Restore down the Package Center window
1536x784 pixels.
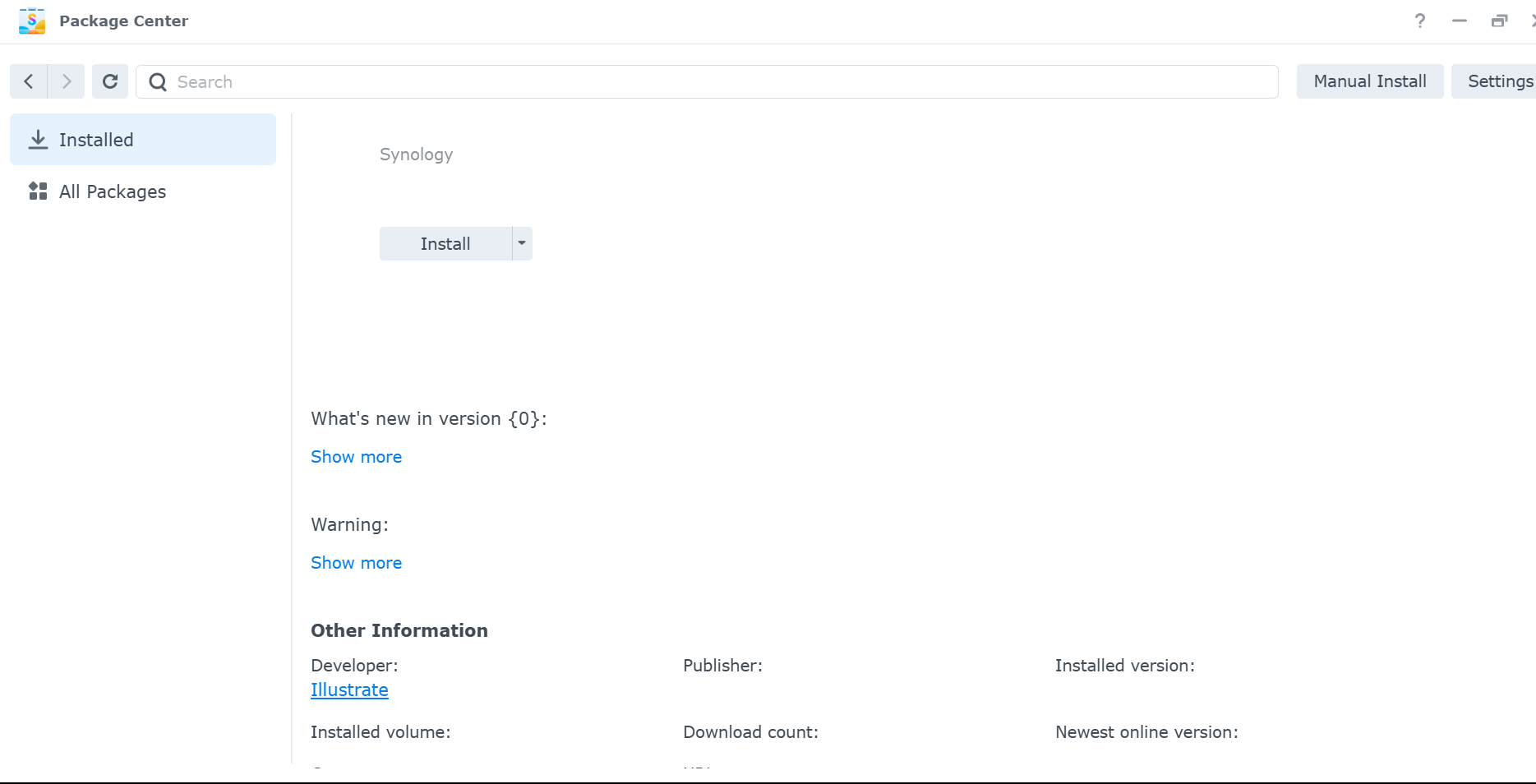1499,21
